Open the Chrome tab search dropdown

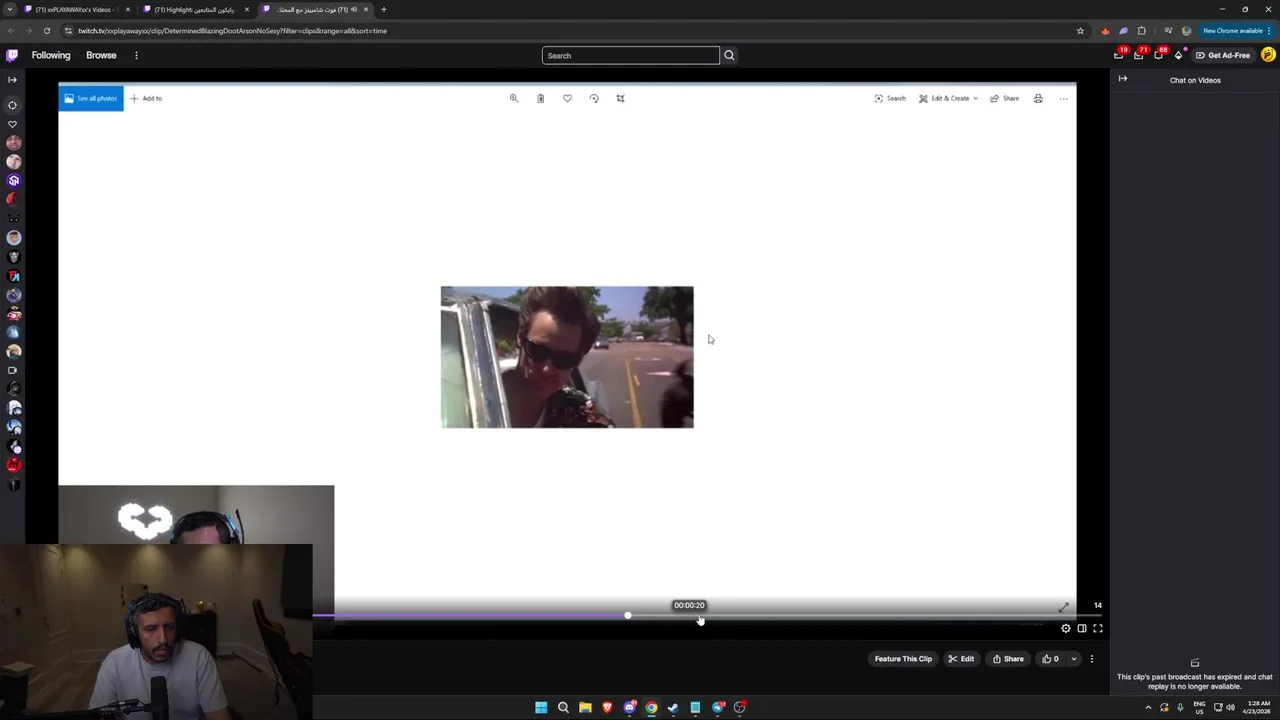10,9
